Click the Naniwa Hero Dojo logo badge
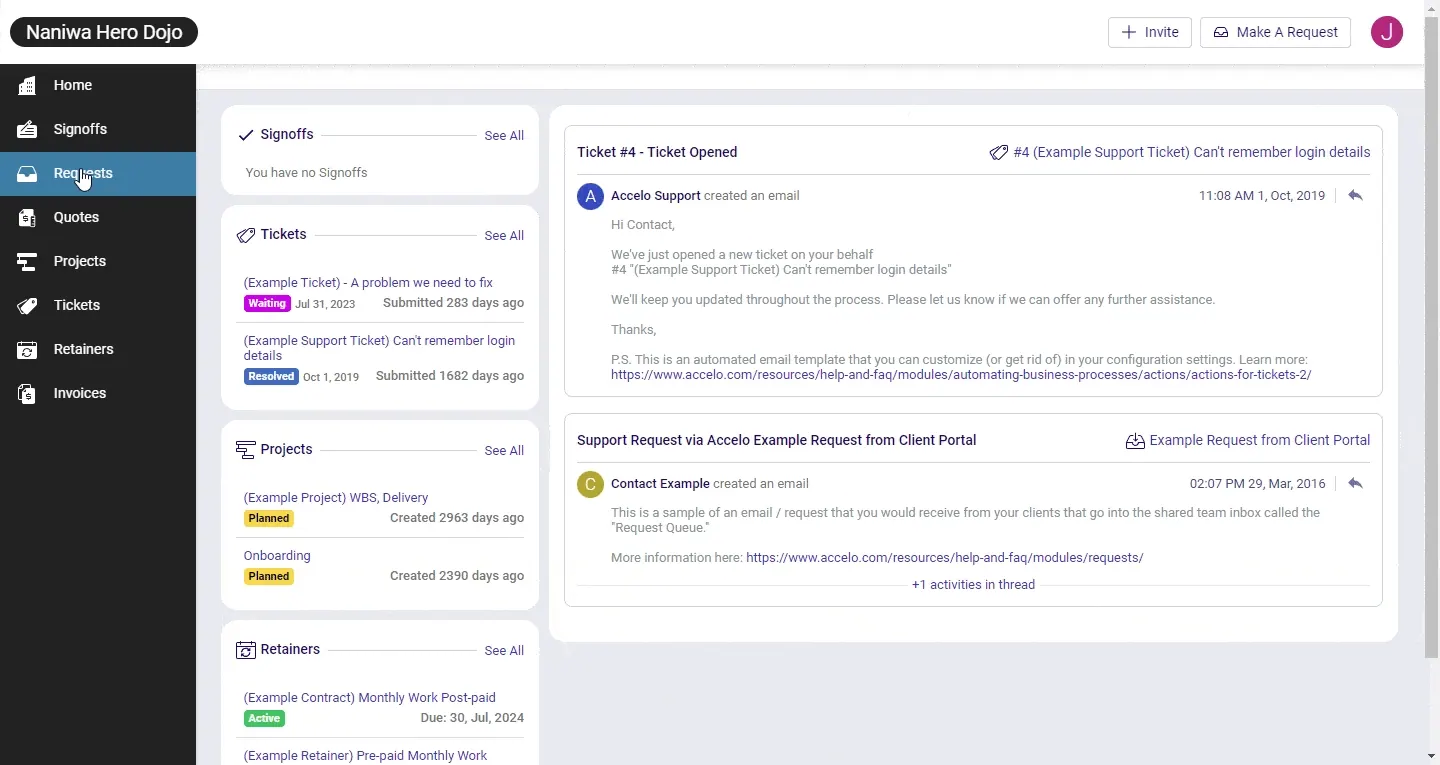Image resolution: width=1440 pixels, height=765 pixels. coord(104,32)
